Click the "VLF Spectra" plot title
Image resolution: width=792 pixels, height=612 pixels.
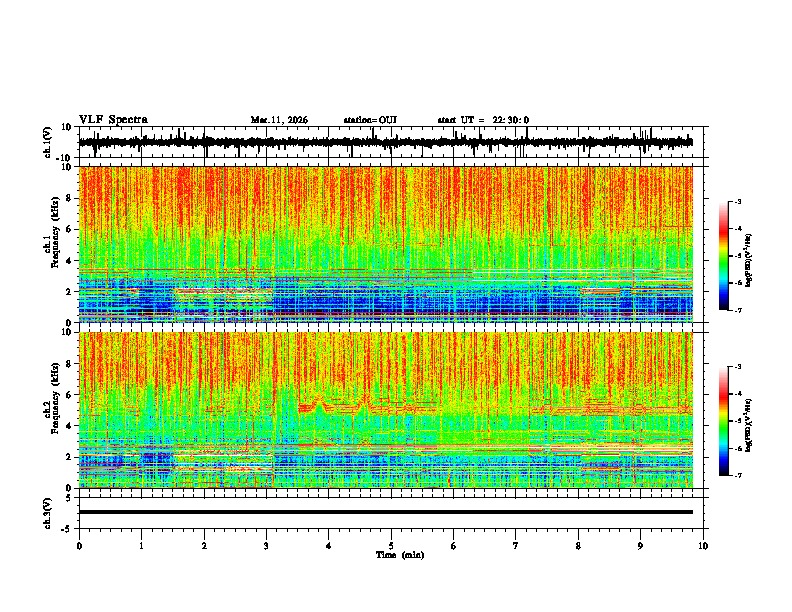coord(113,120)
